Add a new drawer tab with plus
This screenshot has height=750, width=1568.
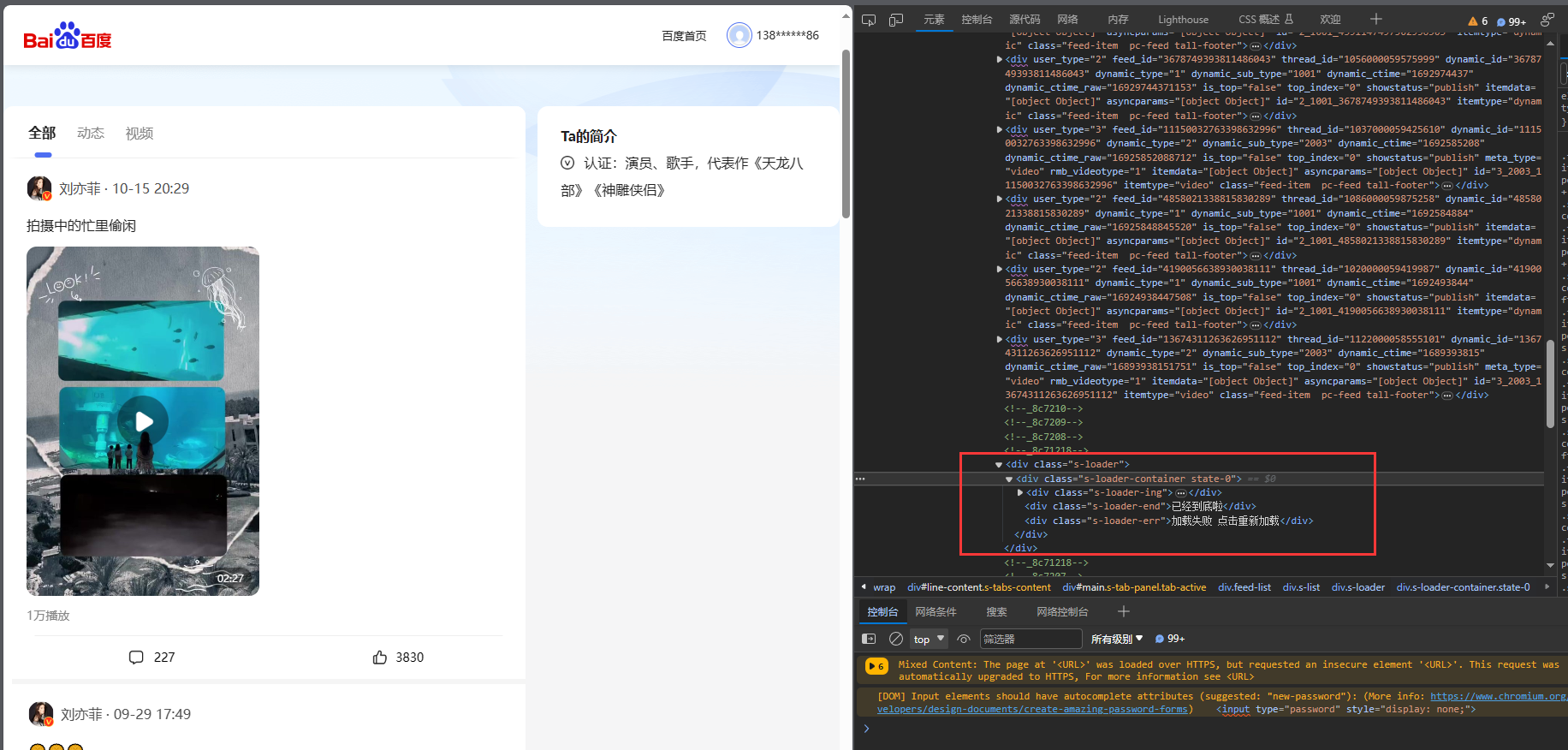coord(1124,611)
